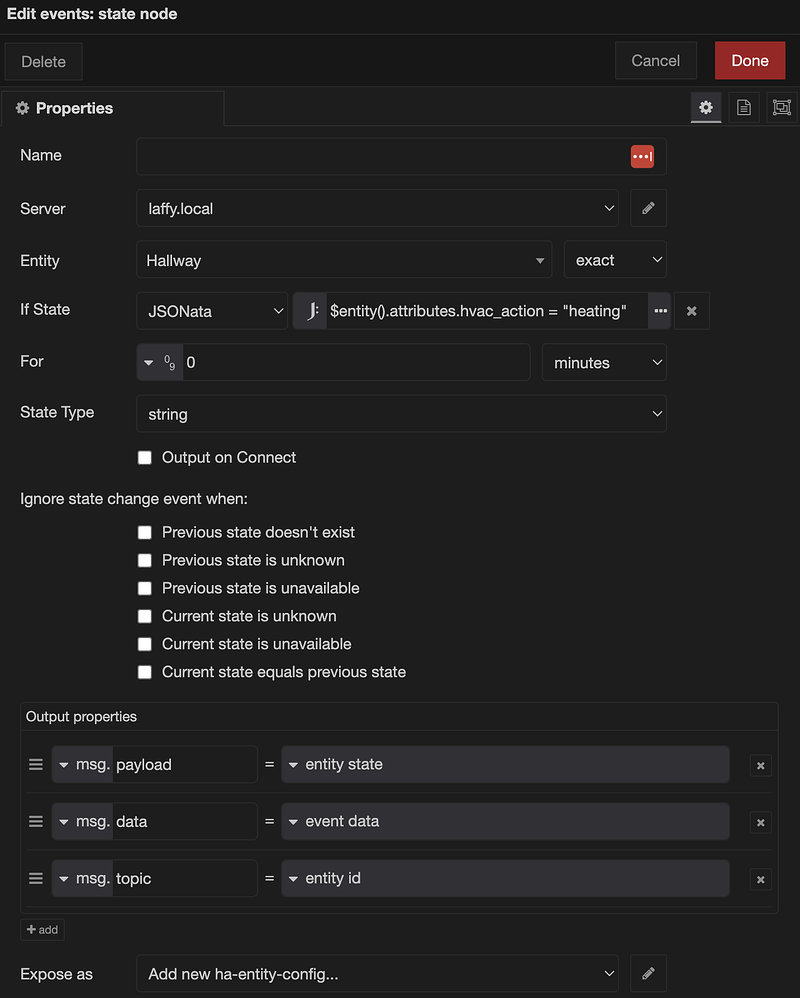800x998 pixels.
Task: Tick Current state equals previous state
Action: 145,673
